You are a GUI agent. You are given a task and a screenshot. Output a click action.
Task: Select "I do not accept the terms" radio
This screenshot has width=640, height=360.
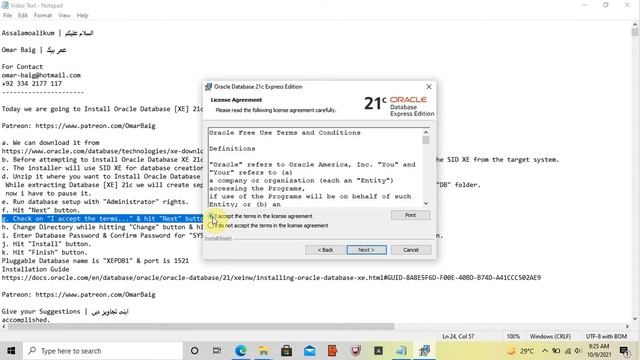pyautogui.click(x=211, y=225)
